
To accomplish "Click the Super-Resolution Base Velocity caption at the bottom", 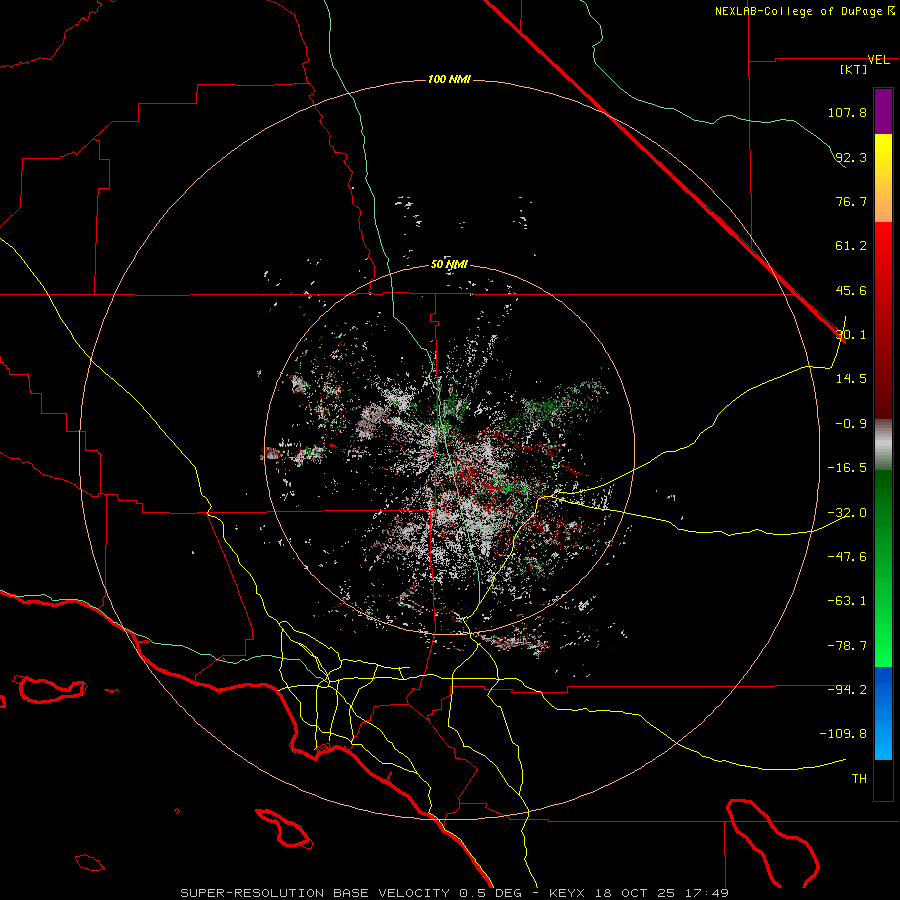I will click(x=455, y=893).
